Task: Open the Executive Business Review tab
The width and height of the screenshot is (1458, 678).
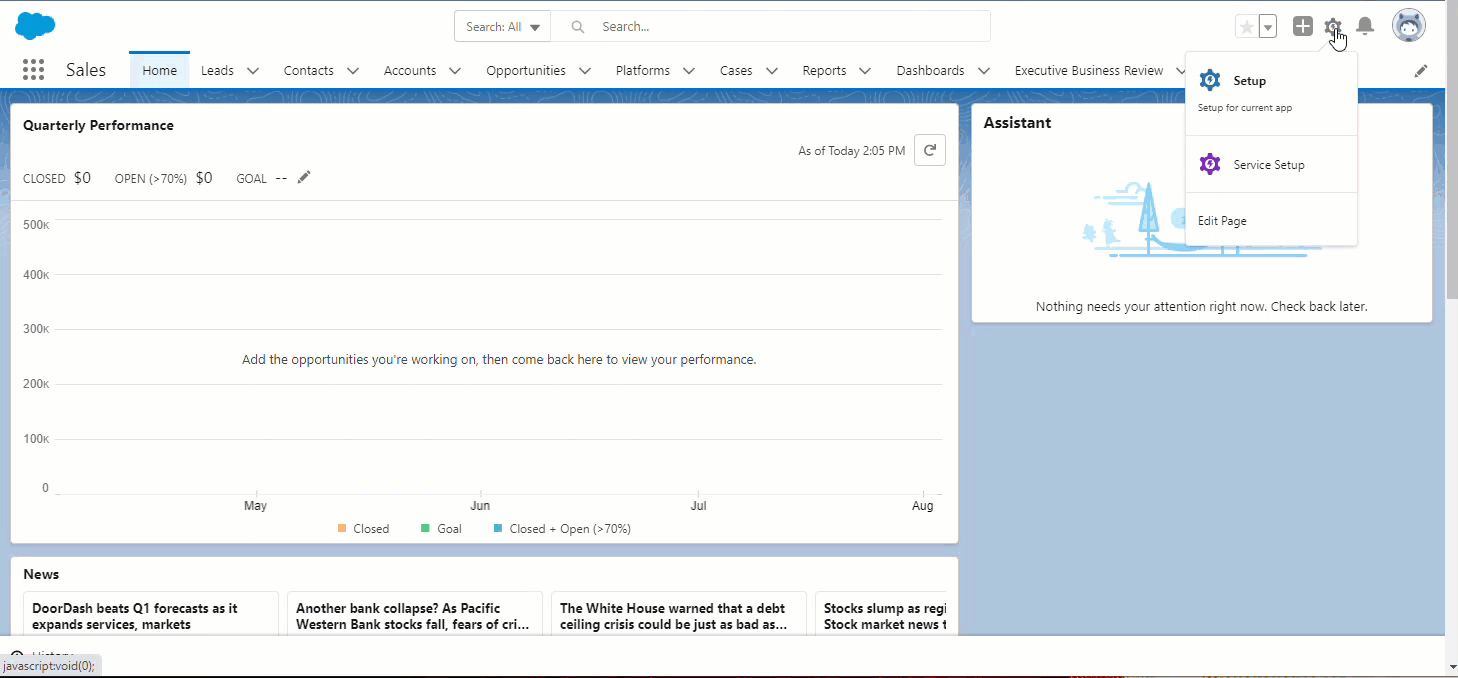Action: pyautogui.click(x=1089, y=70)
